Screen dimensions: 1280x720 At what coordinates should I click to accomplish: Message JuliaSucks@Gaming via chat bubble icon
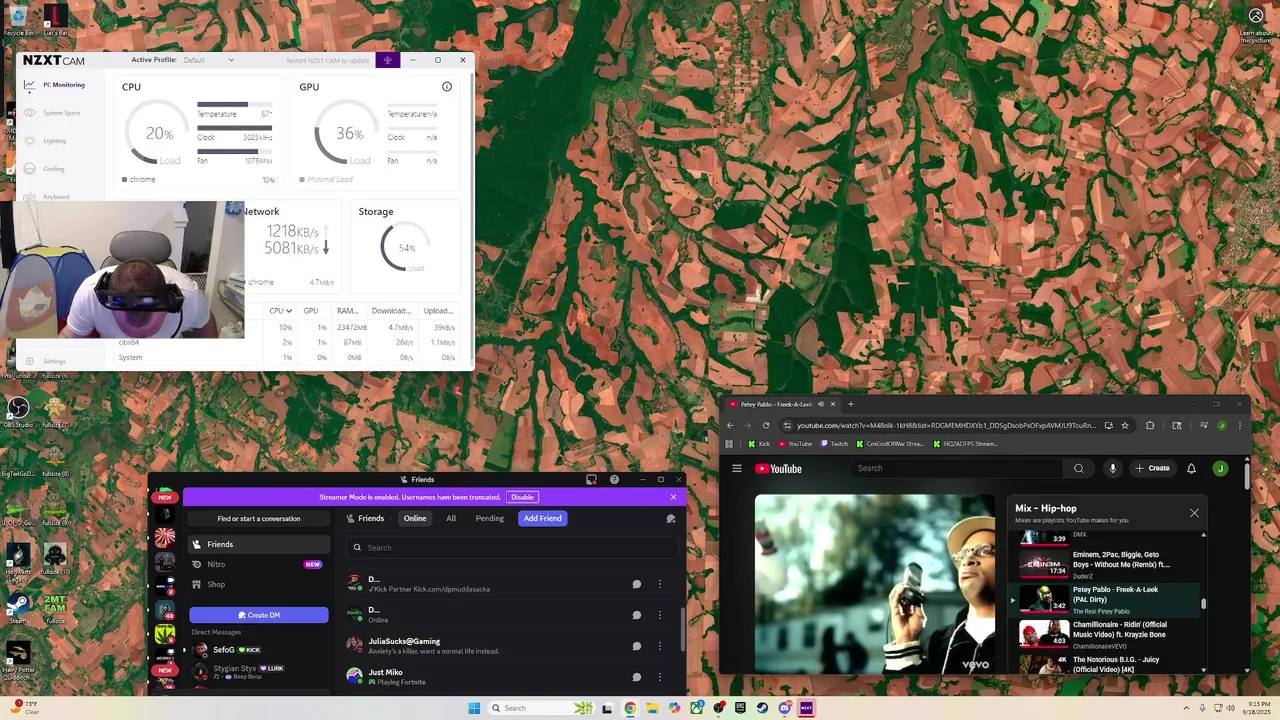coord(636,646)
